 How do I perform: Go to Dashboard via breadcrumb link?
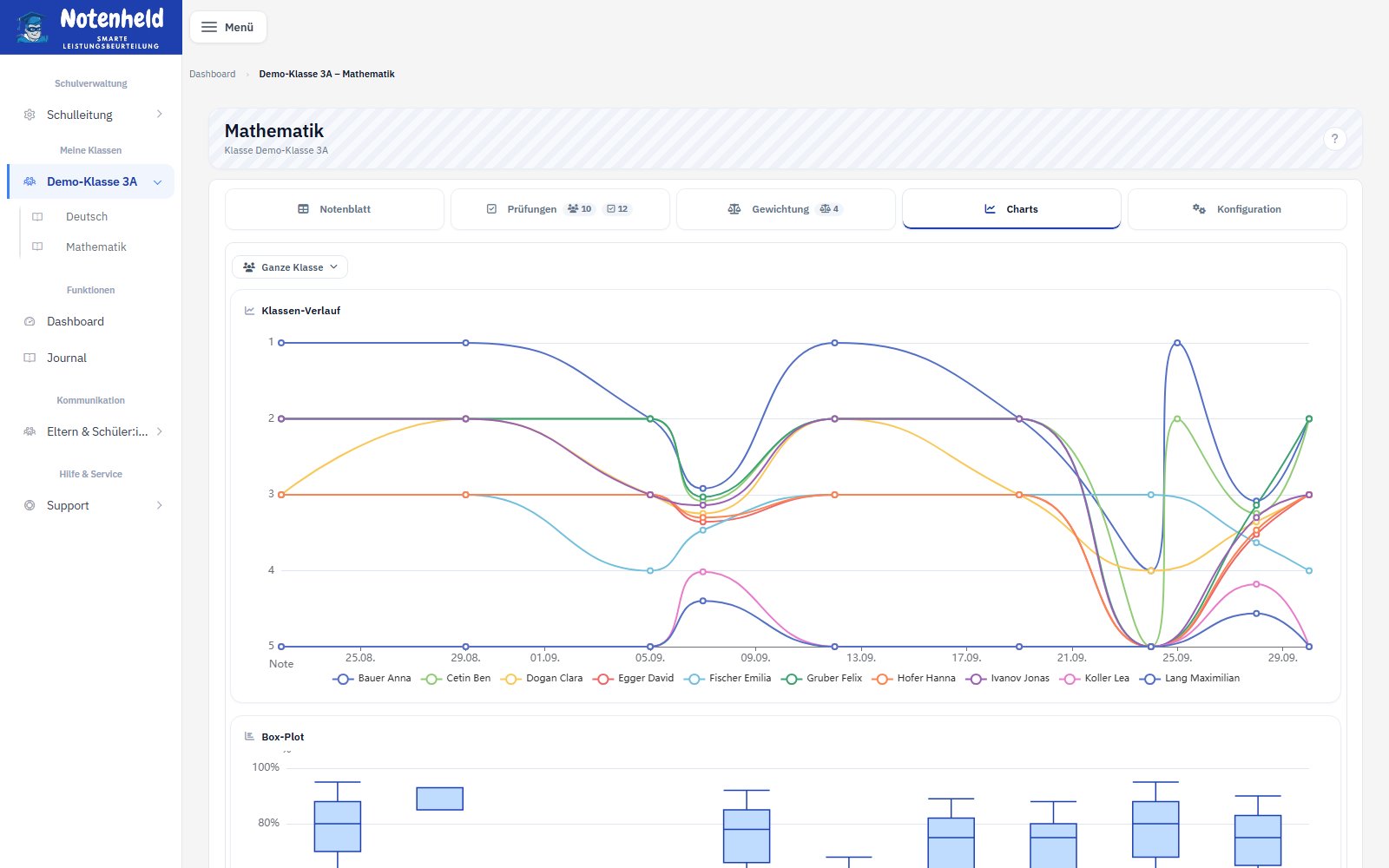(x=213, y=74)
